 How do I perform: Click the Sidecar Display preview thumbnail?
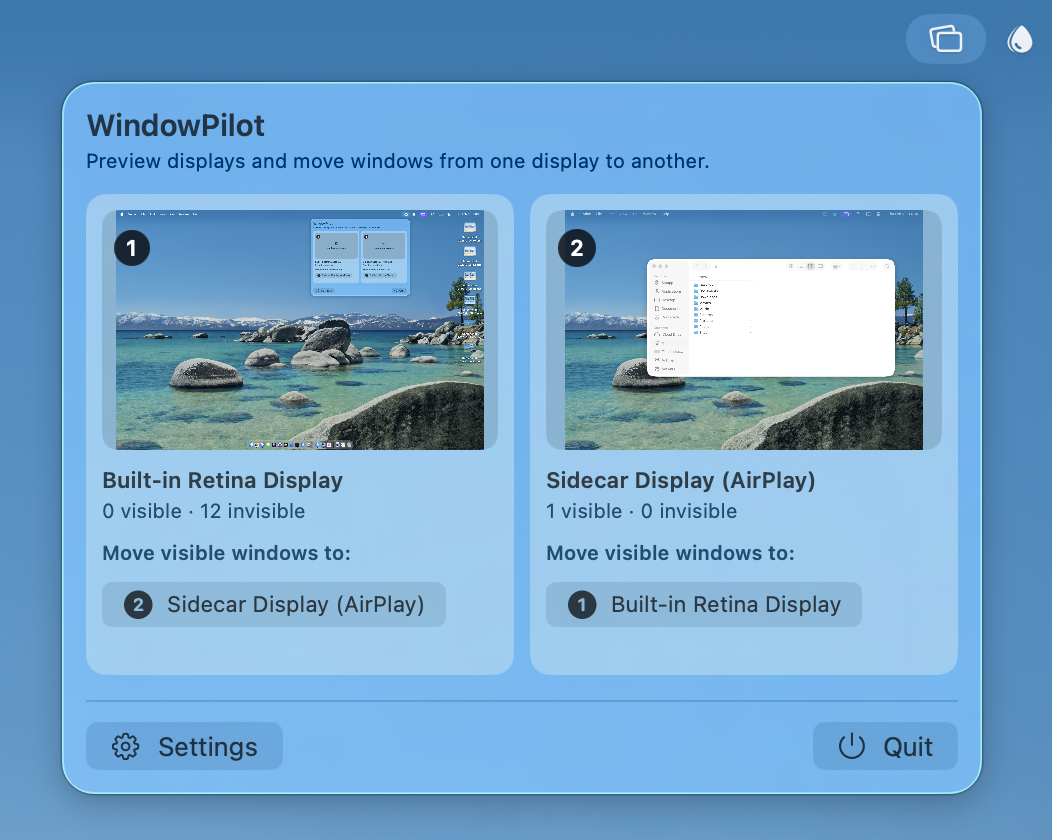point(744,330)
